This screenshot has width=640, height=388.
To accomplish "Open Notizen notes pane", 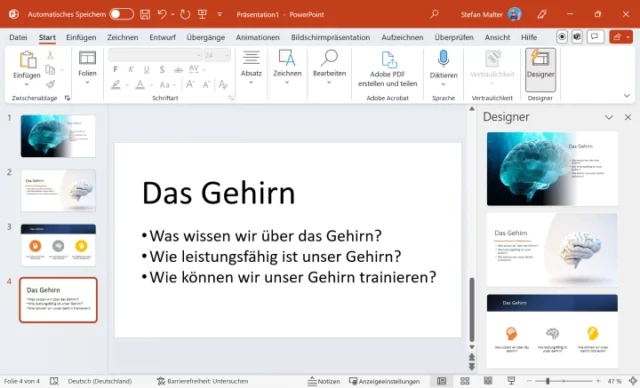I will [324, 381].
